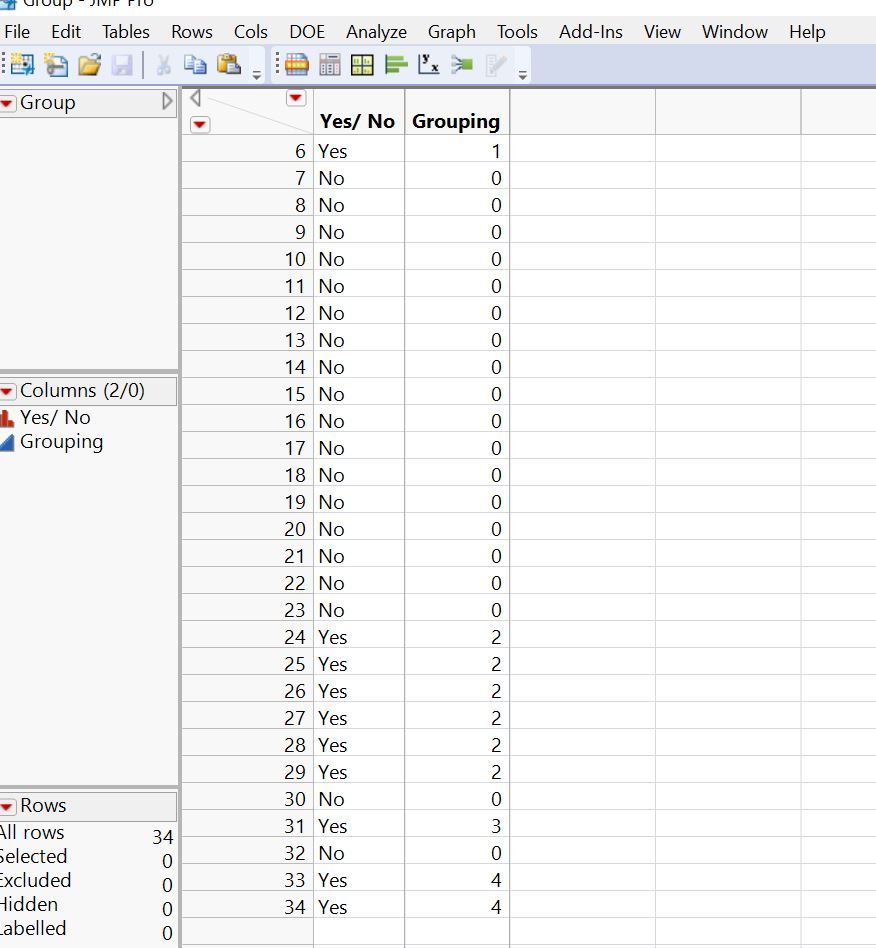Open the Analyze menu
The height and width of the screenshot is (948, 876).
pyautogui.click(x=376, y=31)
